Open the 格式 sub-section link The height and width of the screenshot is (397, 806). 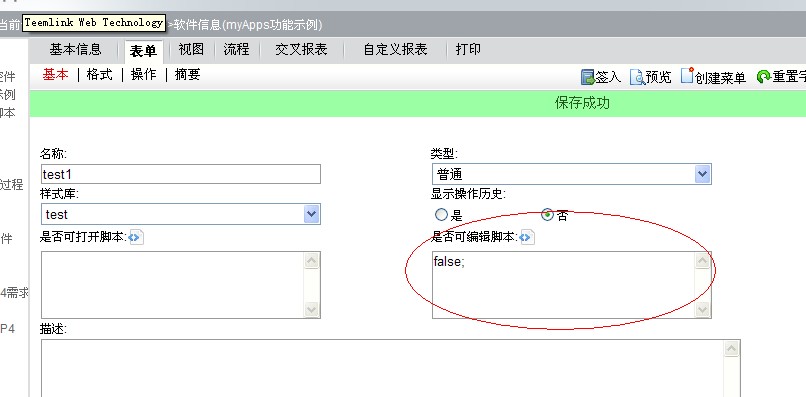coord(100,75)
